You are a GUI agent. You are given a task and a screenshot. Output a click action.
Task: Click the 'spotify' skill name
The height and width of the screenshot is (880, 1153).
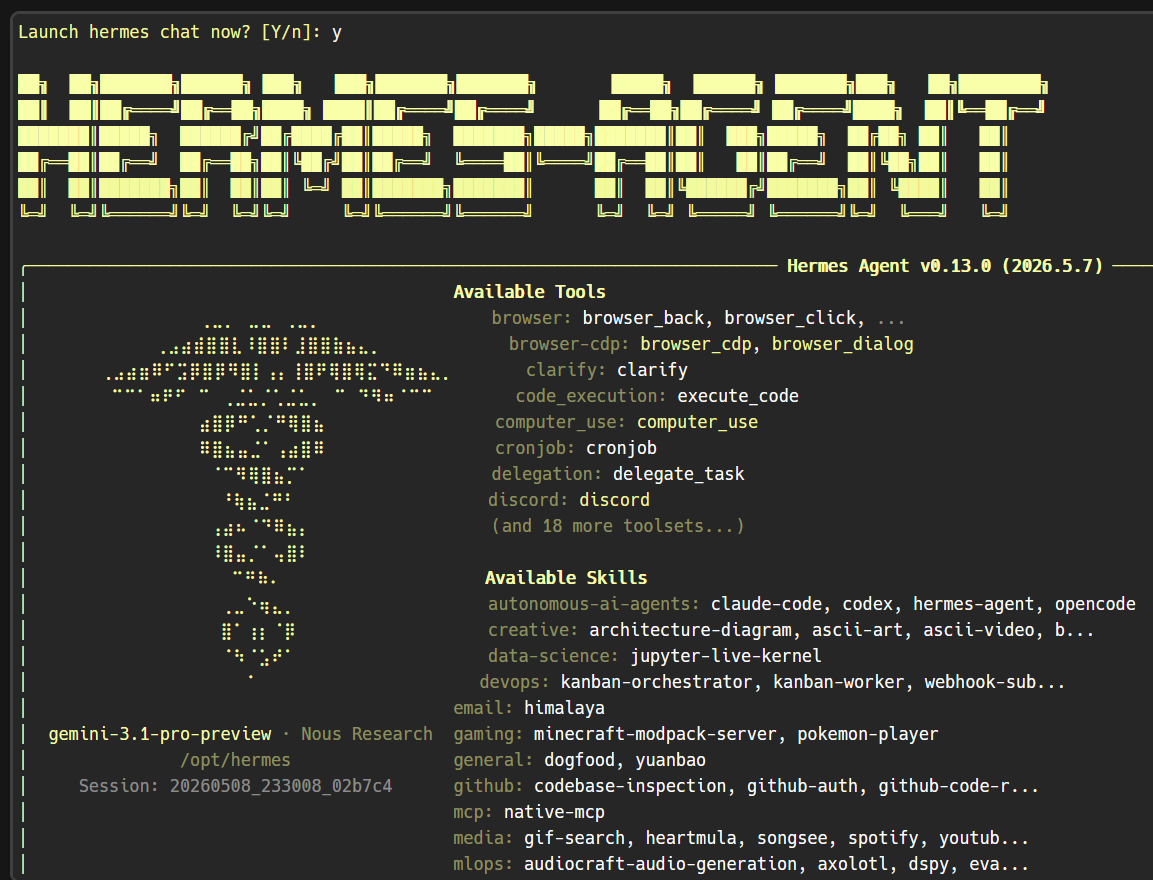tap(883, 838)
